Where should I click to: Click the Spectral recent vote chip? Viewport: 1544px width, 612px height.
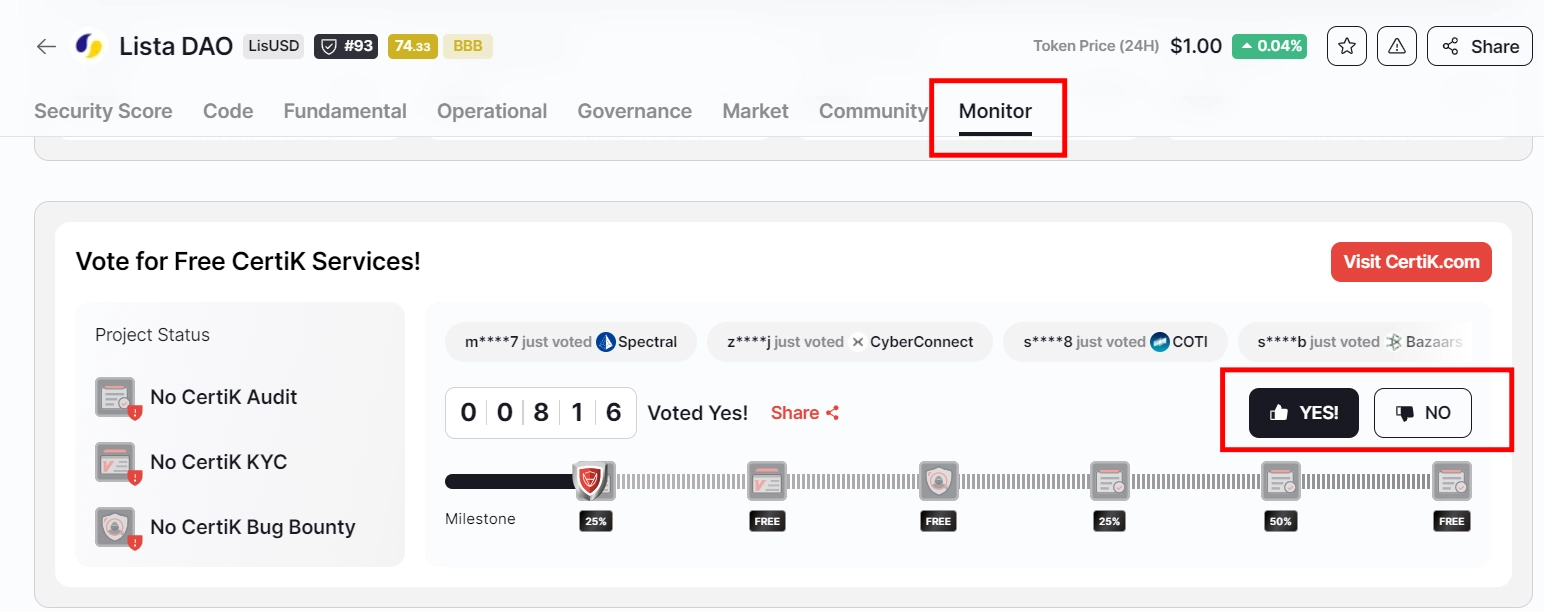click(x=571, y=342)
